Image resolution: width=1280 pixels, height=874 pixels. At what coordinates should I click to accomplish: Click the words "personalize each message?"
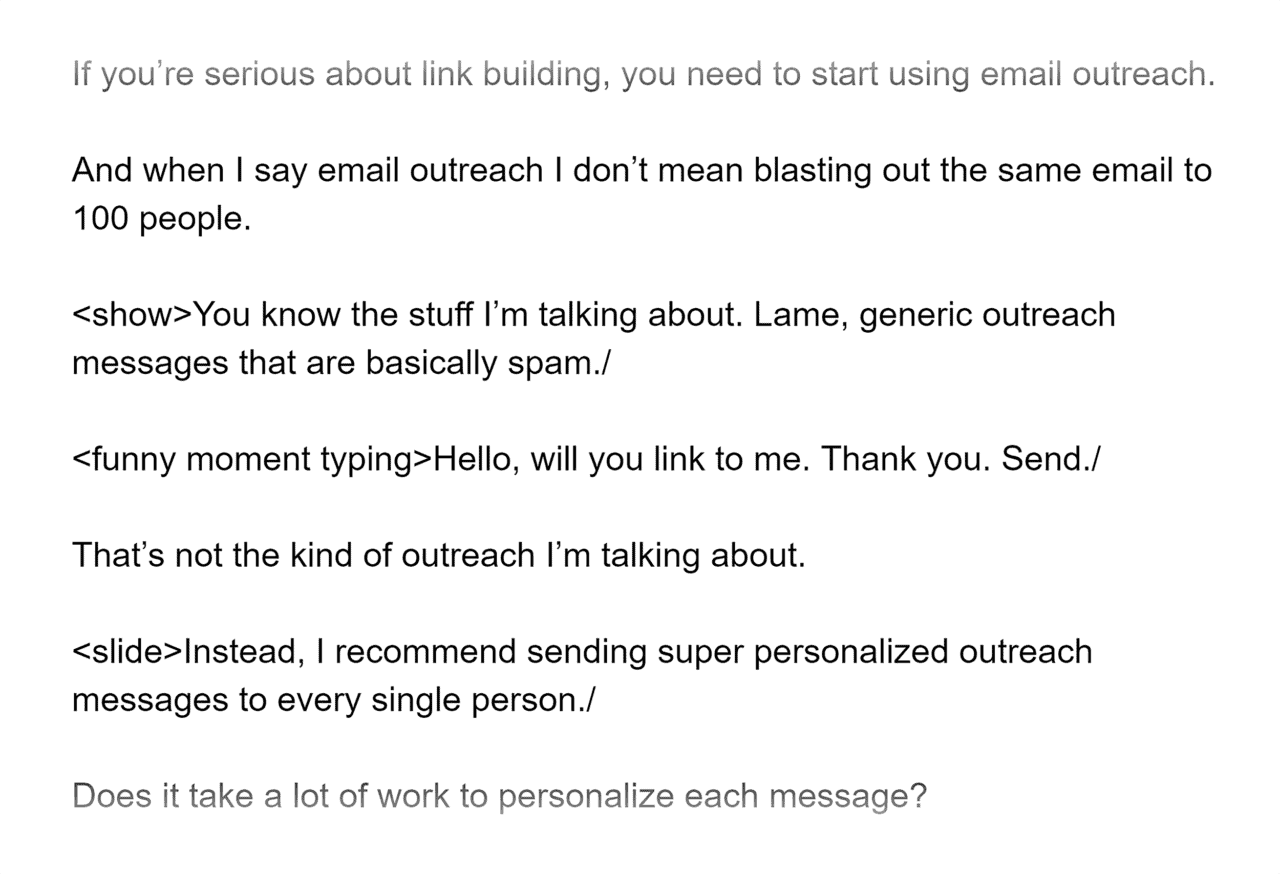pos(712,797)
